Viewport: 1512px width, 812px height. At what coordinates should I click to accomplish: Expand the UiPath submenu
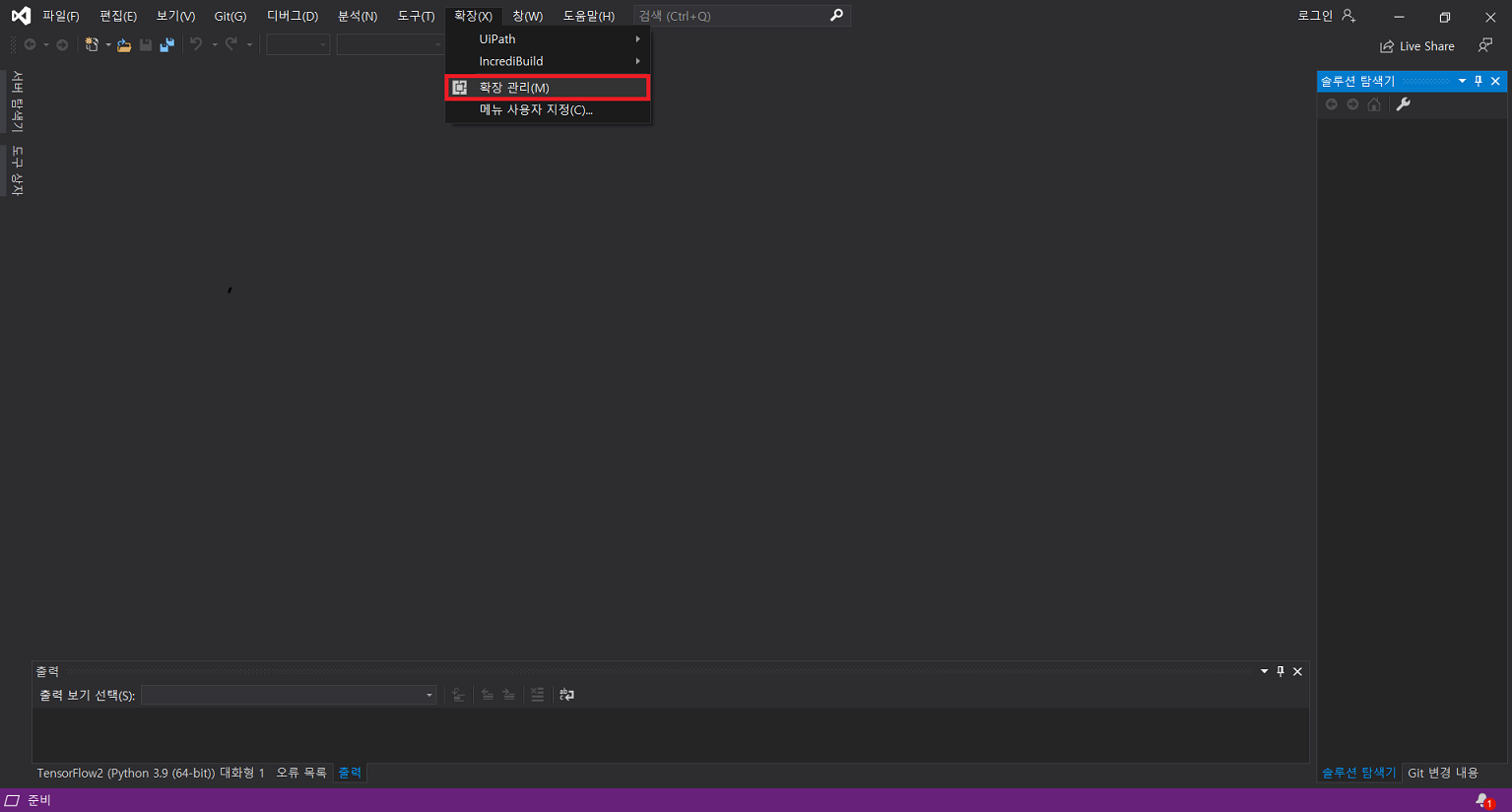tap(547, 38)
